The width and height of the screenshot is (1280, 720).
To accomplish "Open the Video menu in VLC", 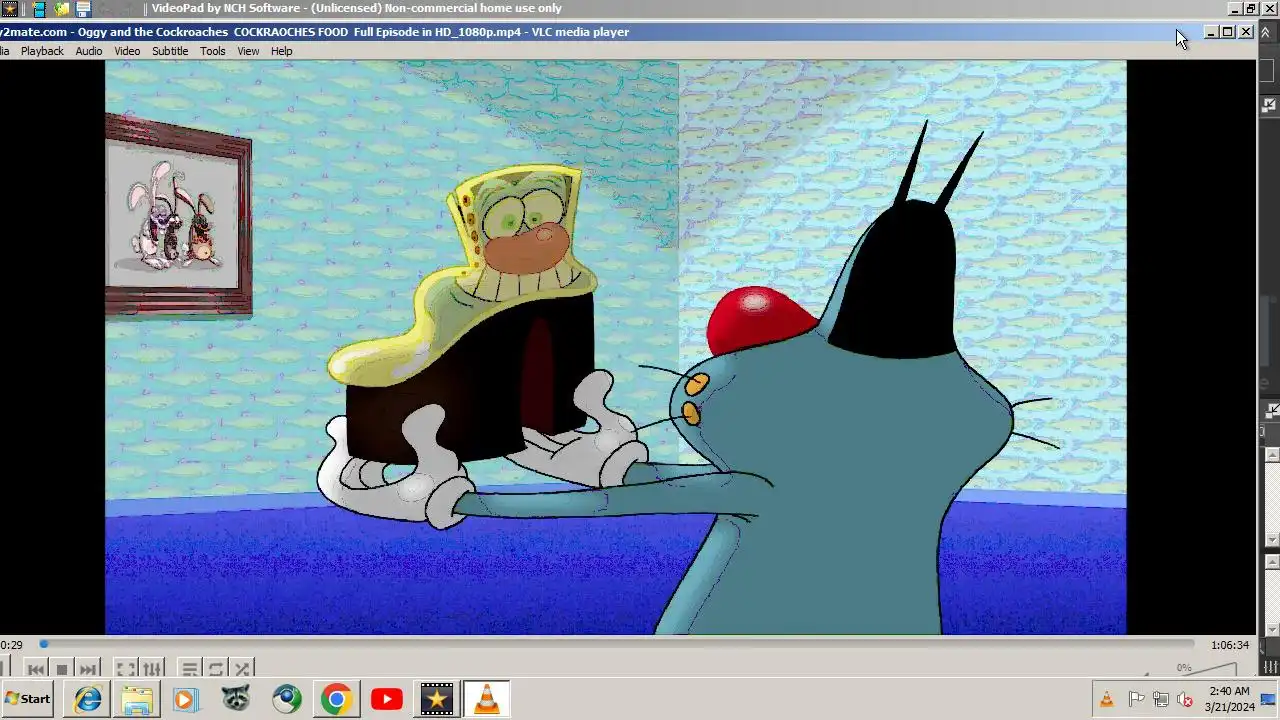I will click(127, 51).
